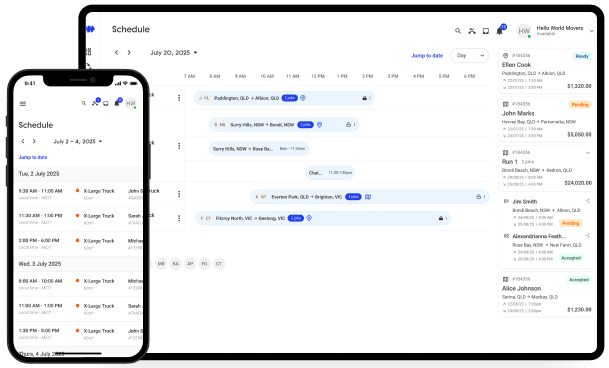Click the CT crew avatar chip below the timeline

[219, 263]
